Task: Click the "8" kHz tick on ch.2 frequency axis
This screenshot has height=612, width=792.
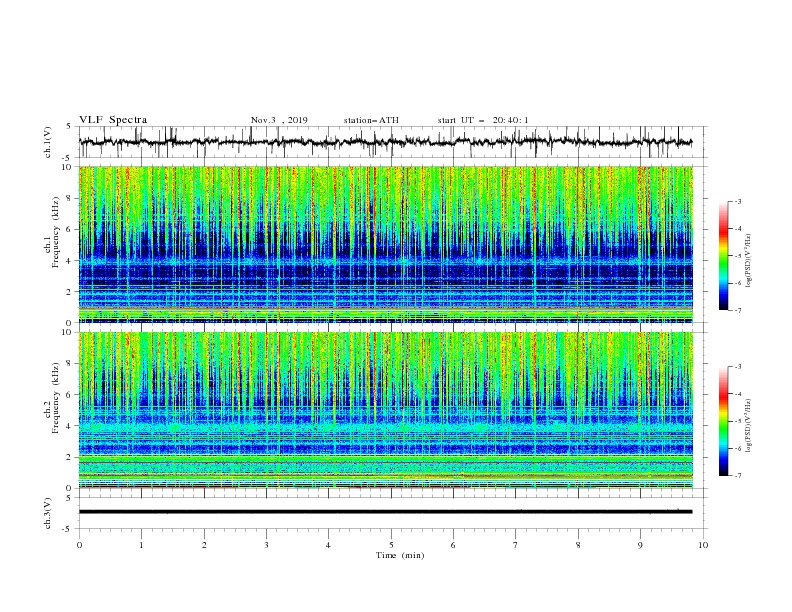Action: (x=69, y=364)
